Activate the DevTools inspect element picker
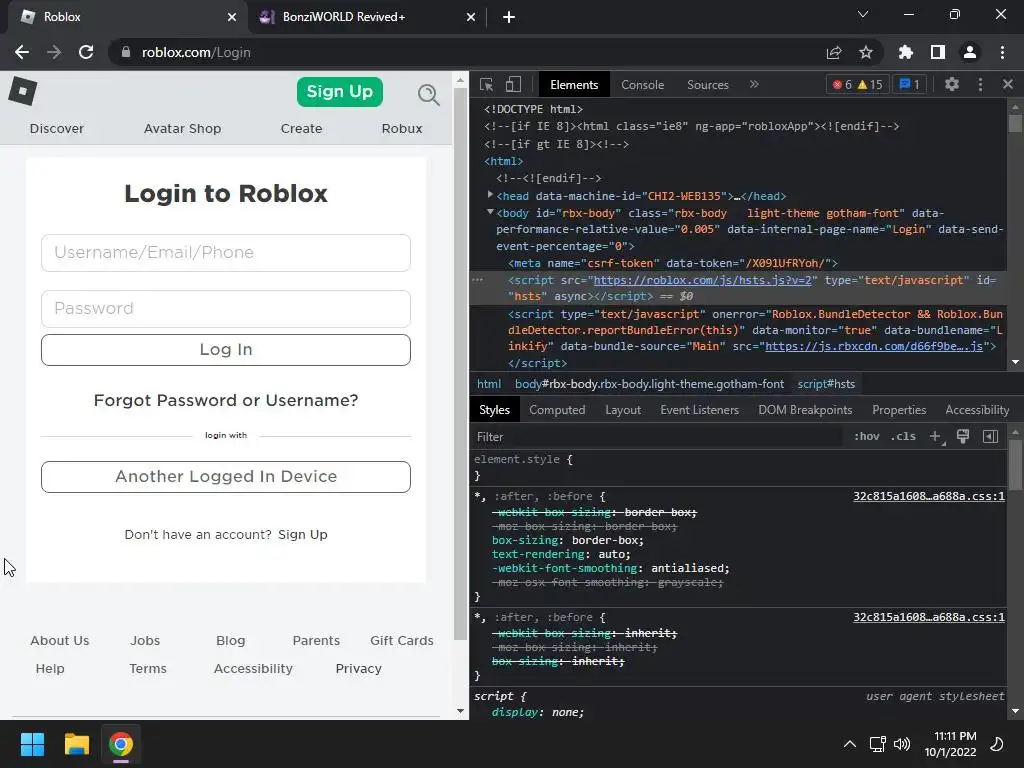 (487, 84)
